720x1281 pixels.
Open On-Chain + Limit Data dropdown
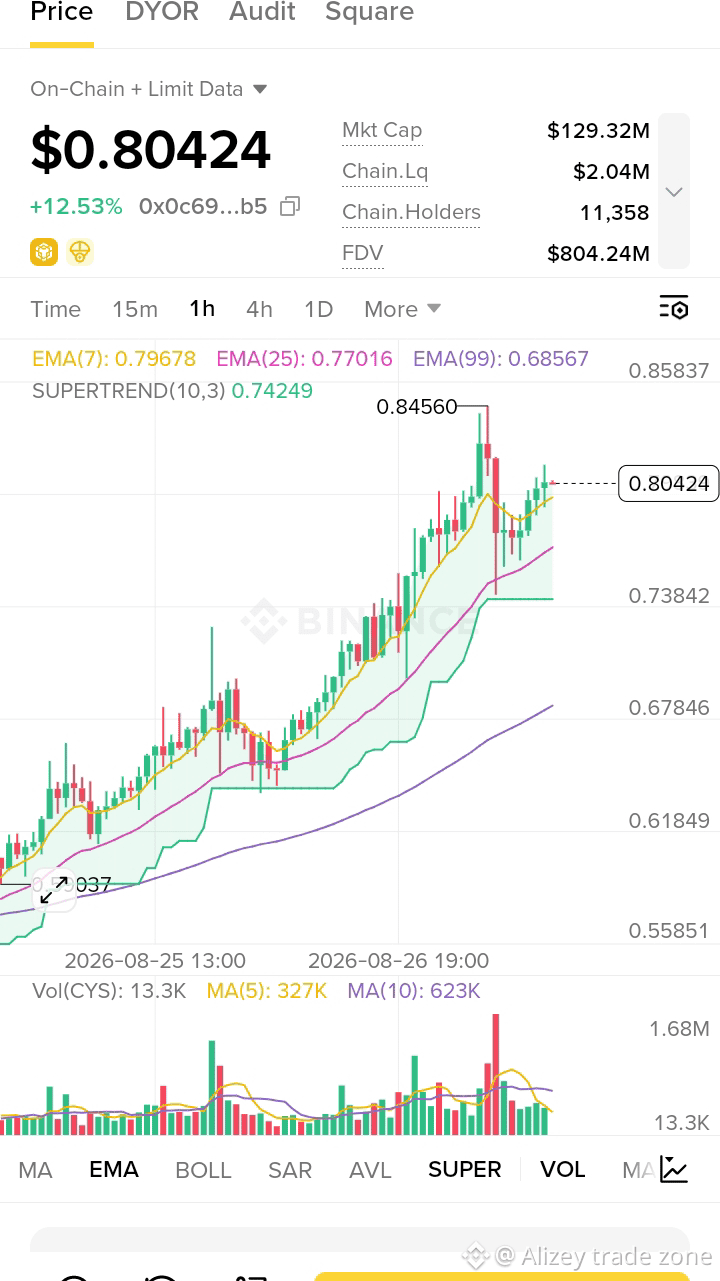(x=149, y=89)
